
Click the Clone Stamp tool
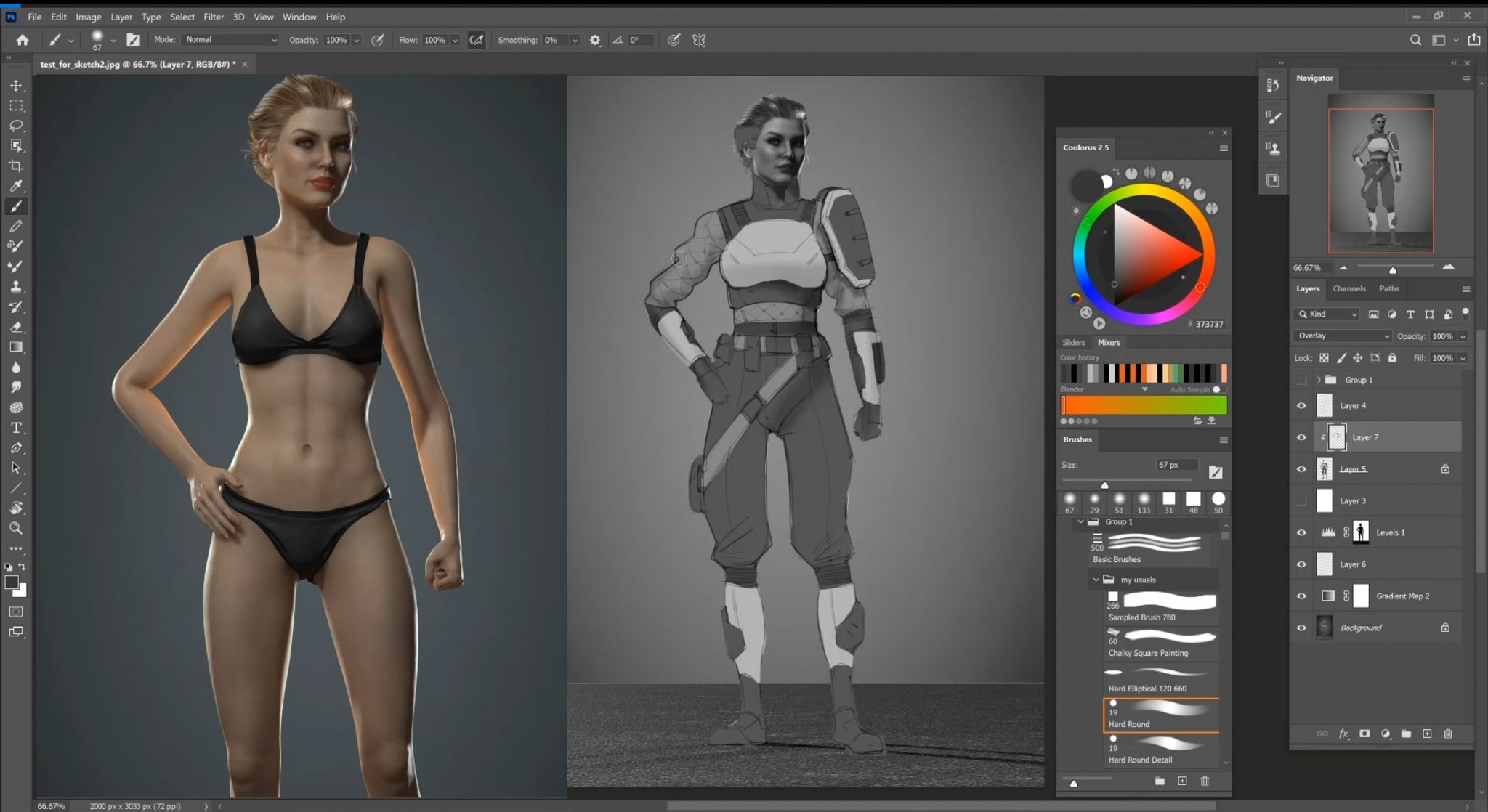coord(15,285)
